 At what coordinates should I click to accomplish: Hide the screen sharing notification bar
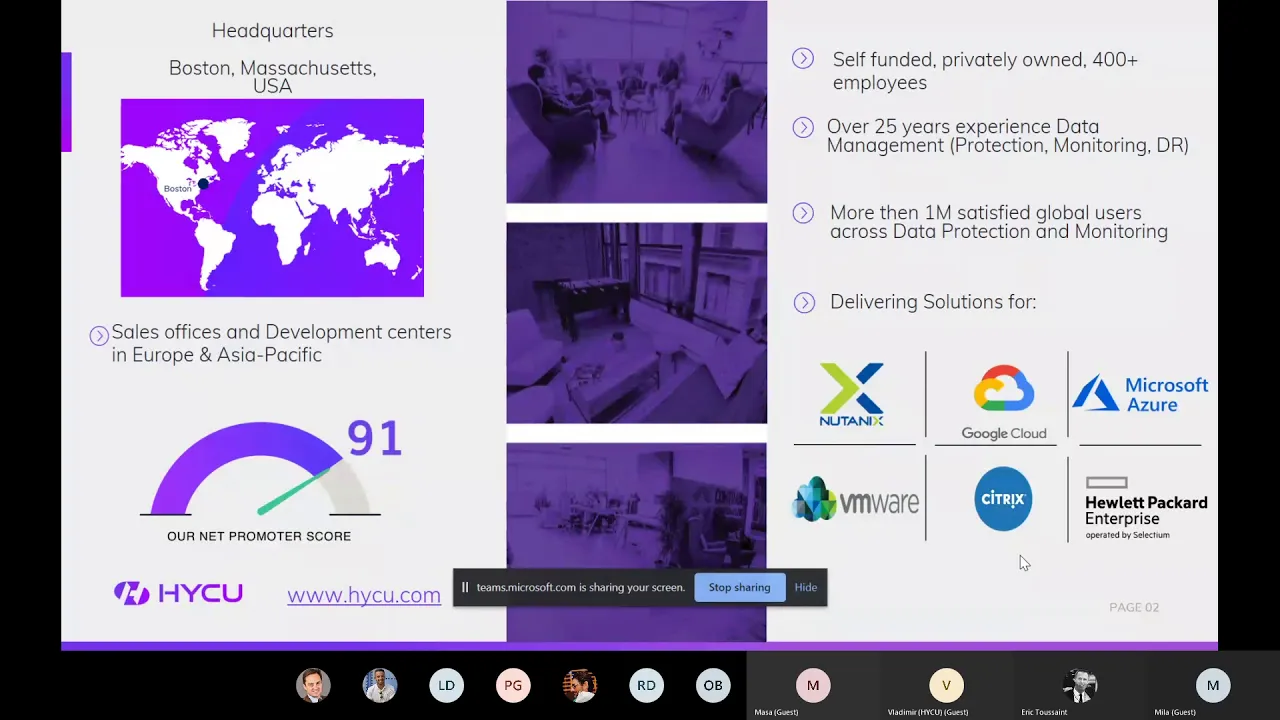(x=806, y=587)
